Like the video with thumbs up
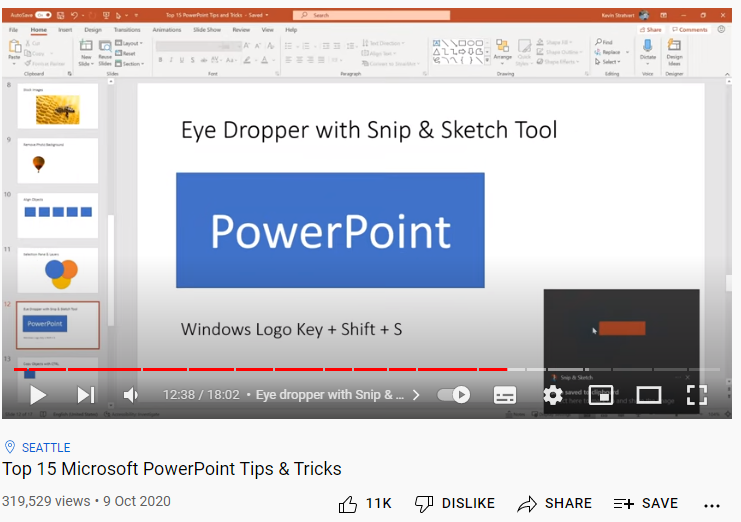The height and width of the screenshot is (522, 741). pos(364,503)
